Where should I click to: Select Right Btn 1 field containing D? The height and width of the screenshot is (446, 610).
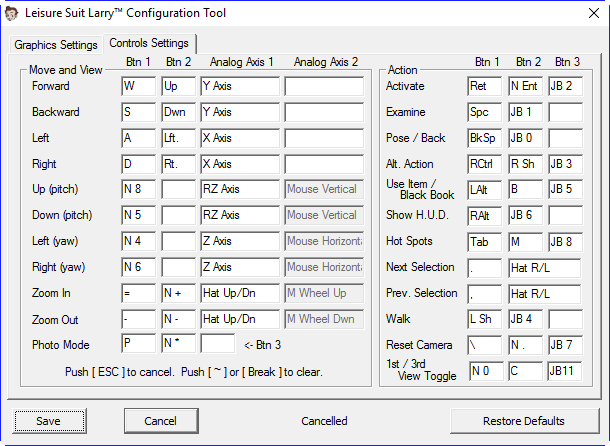(138, 164)
